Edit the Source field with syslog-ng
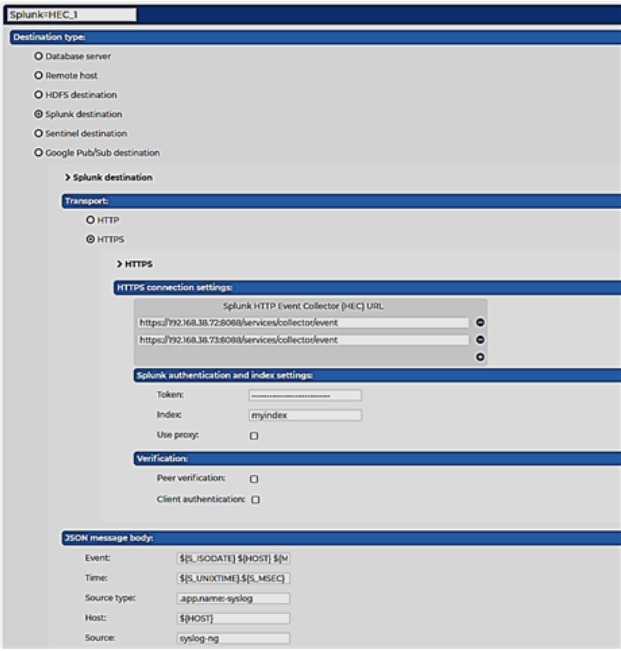 233,639
